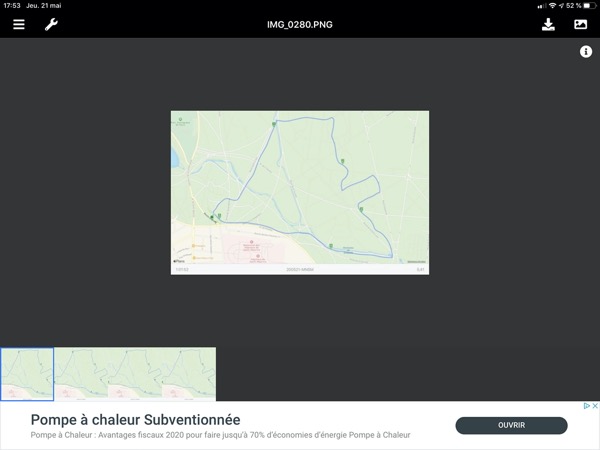Open the hamburger menu
The image size is (600, 450).
click(x=19, y=24)
